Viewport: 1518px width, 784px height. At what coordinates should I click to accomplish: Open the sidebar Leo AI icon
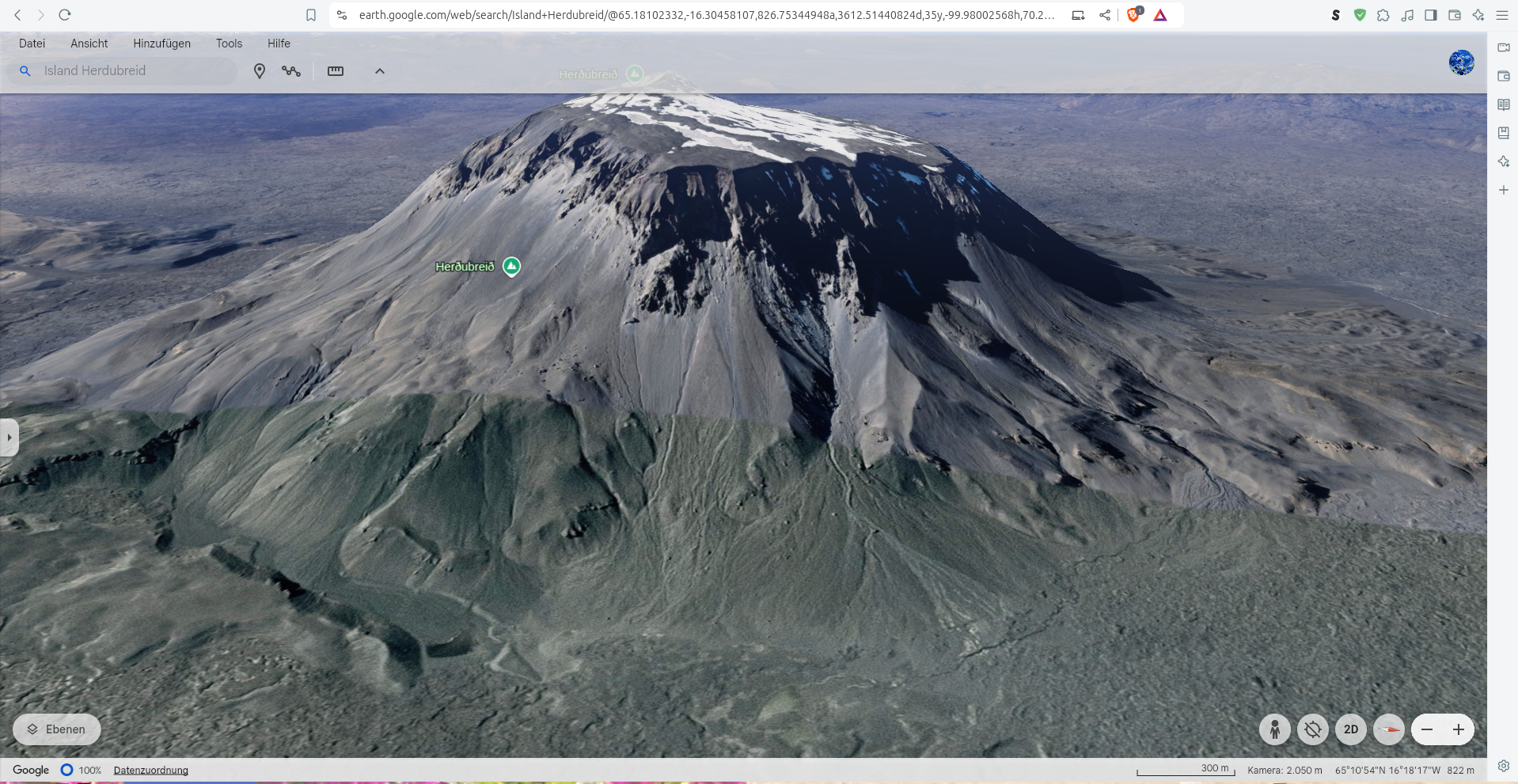point(1504,161)
